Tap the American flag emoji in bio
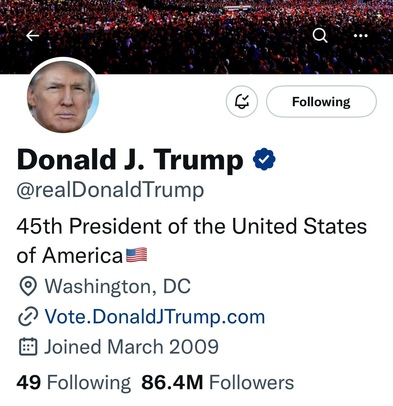 137,255
